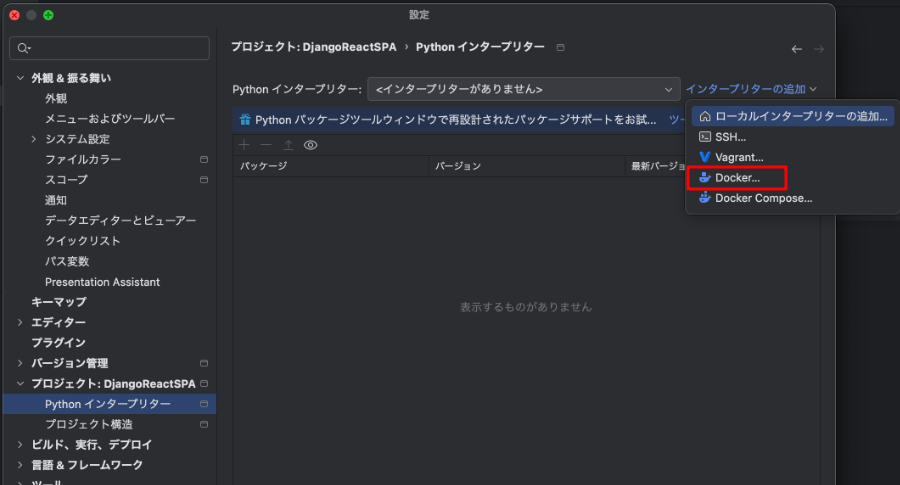This screenshot has width=900, height=485.
Task: Click the Docker whale icon in the menu
Action: pyautogui.click(x=705, y=177)
